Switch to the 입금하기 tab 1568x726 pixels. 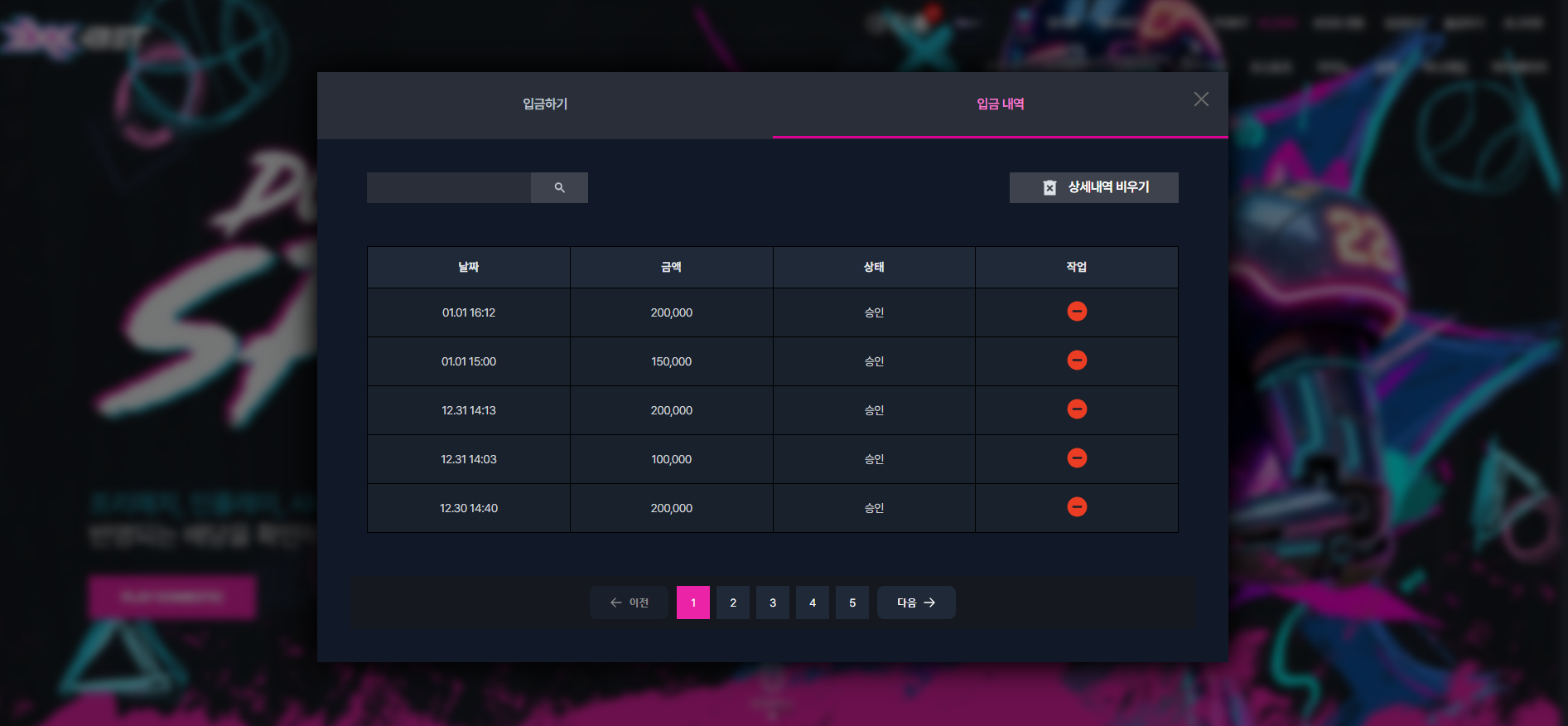point(545,104)
